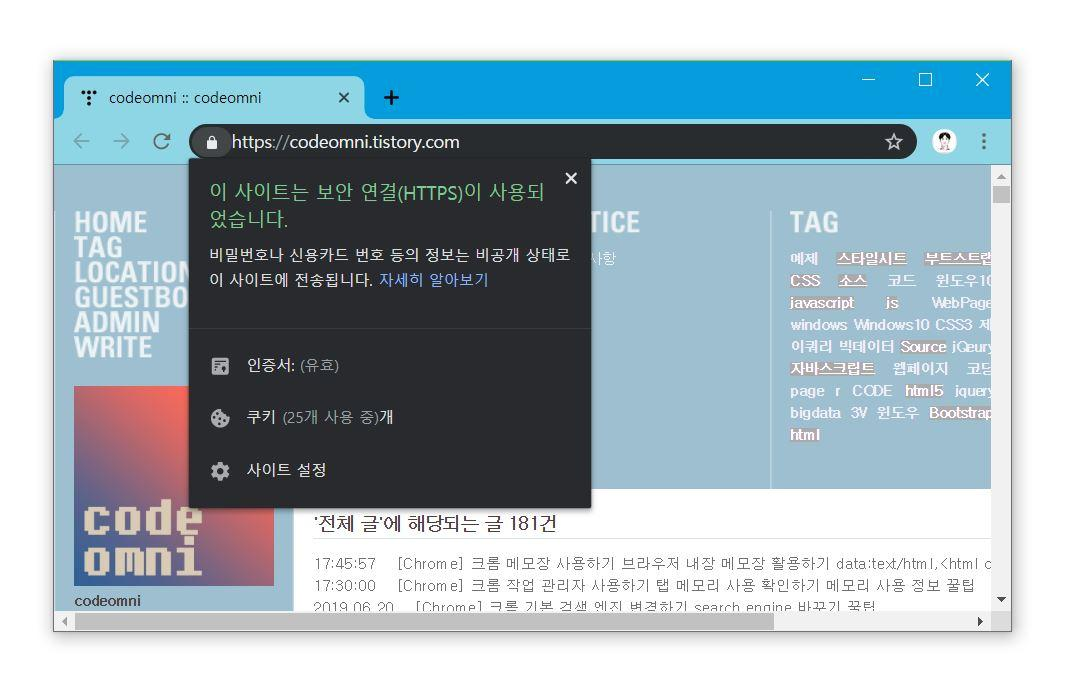Click the 자바스크립트 tag
This screenshot has height=683, width=1072.
(832, 369)
